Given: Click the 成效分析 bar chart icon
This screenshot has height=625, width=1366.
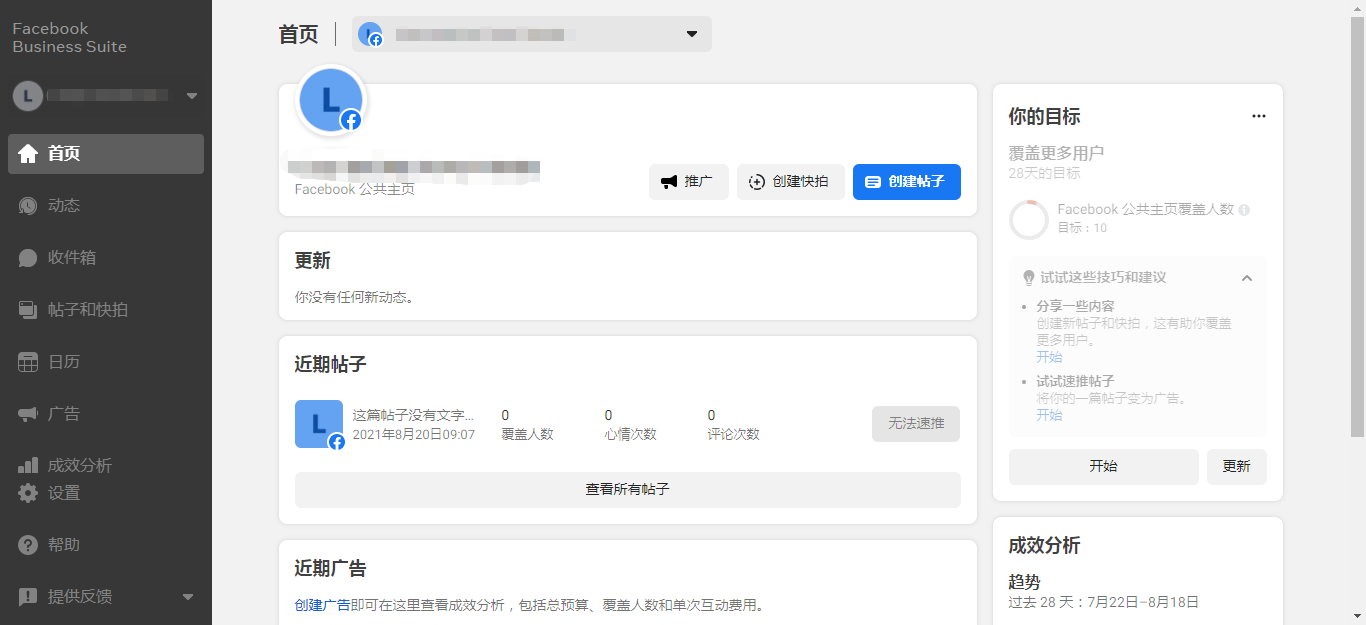Looking at the screenshot, I should pyautogui.click(x=28, y=466).
